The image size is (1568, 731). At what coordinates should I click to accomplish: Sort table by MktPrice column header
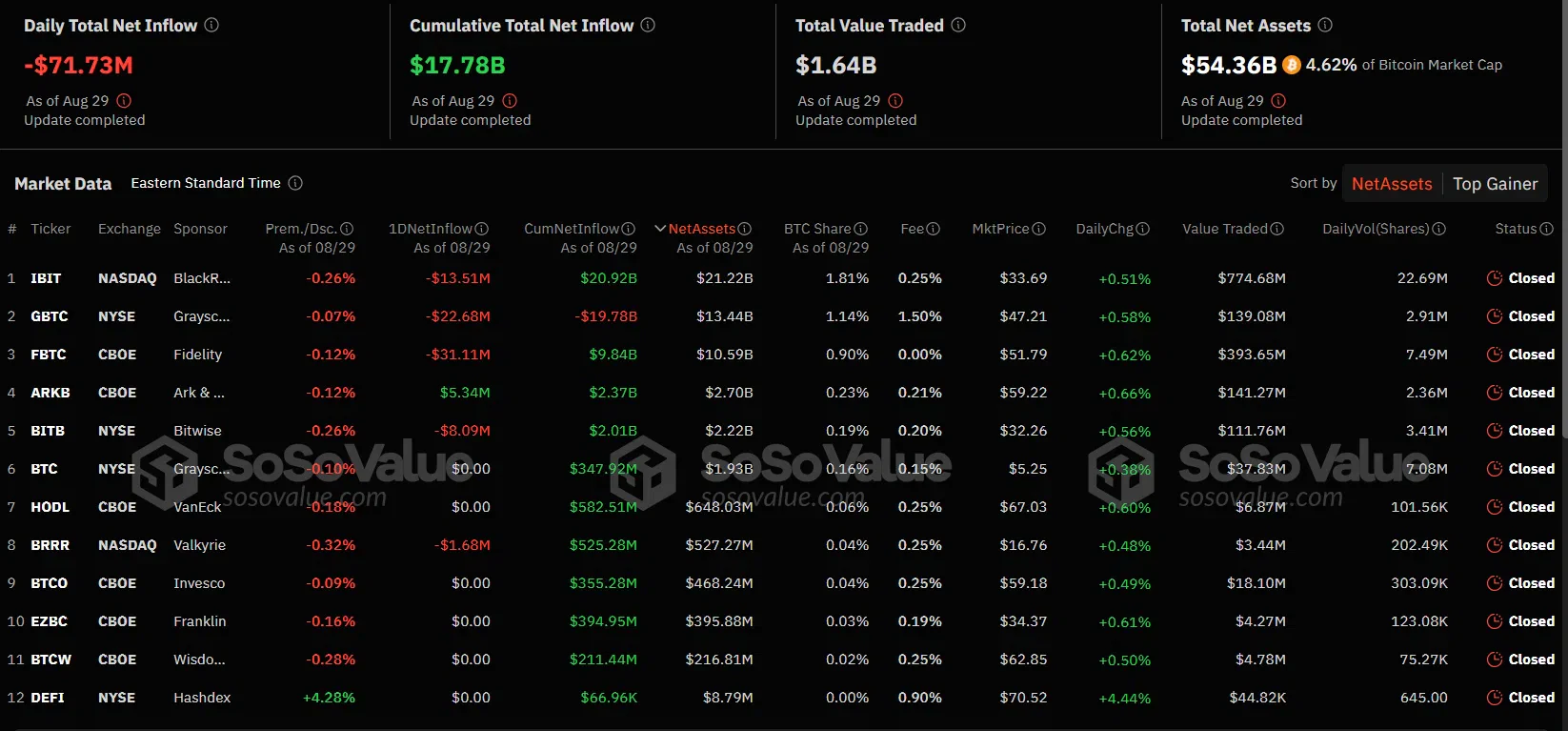click(x=1001, y=229)
